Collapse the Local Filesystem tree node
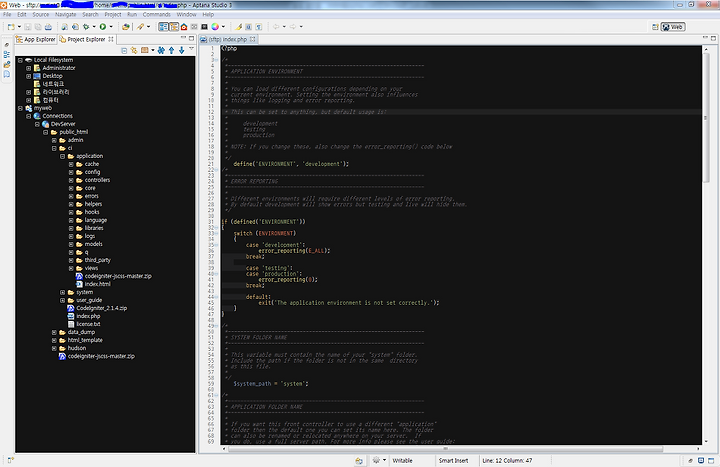The image size is (720, 467). [x=20, y=60]
